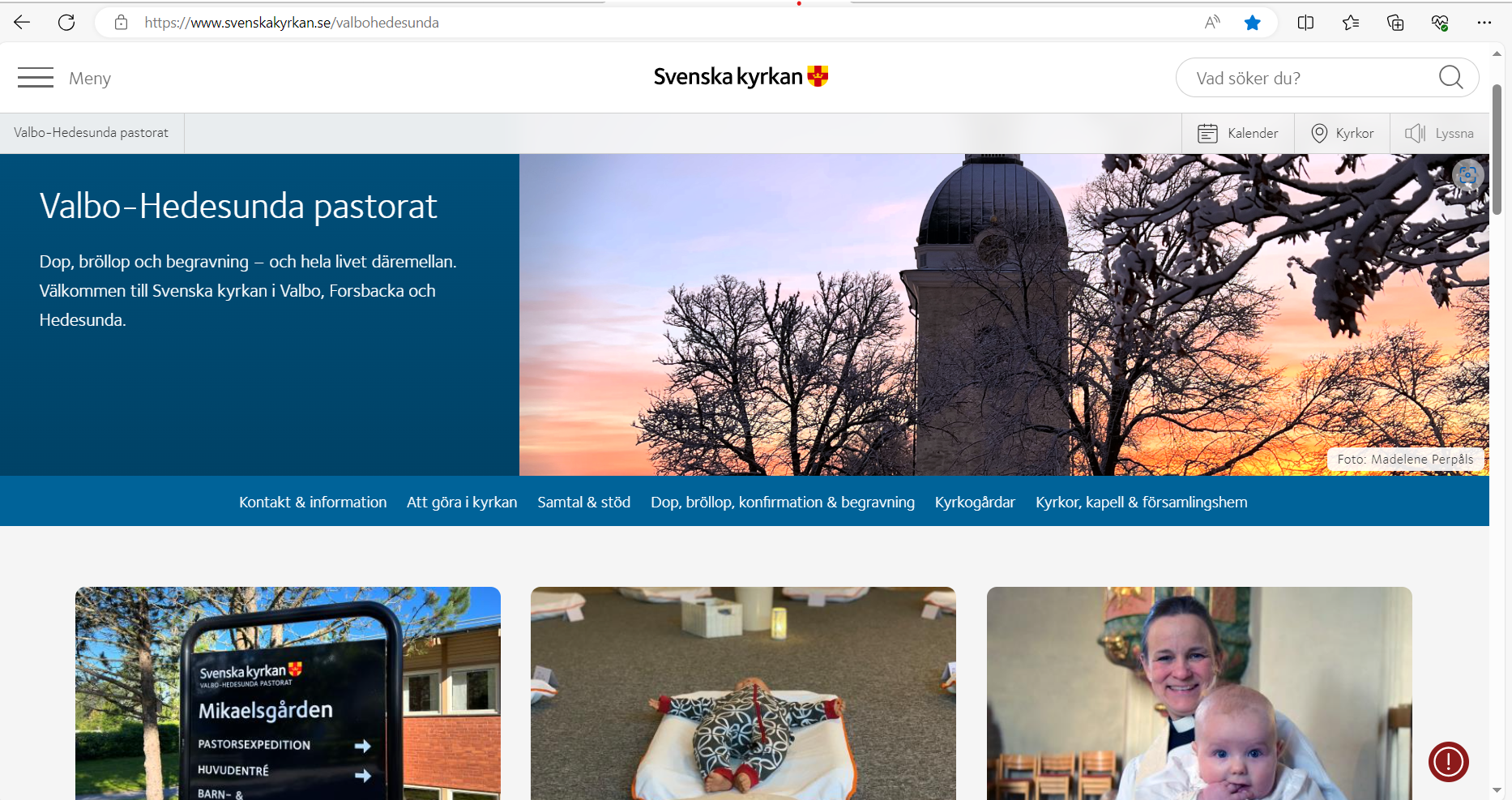The width and height of the screenshot is (1512, 800).
Task: Select Kyrkogårdar menu item
Action: click(975, 503)
